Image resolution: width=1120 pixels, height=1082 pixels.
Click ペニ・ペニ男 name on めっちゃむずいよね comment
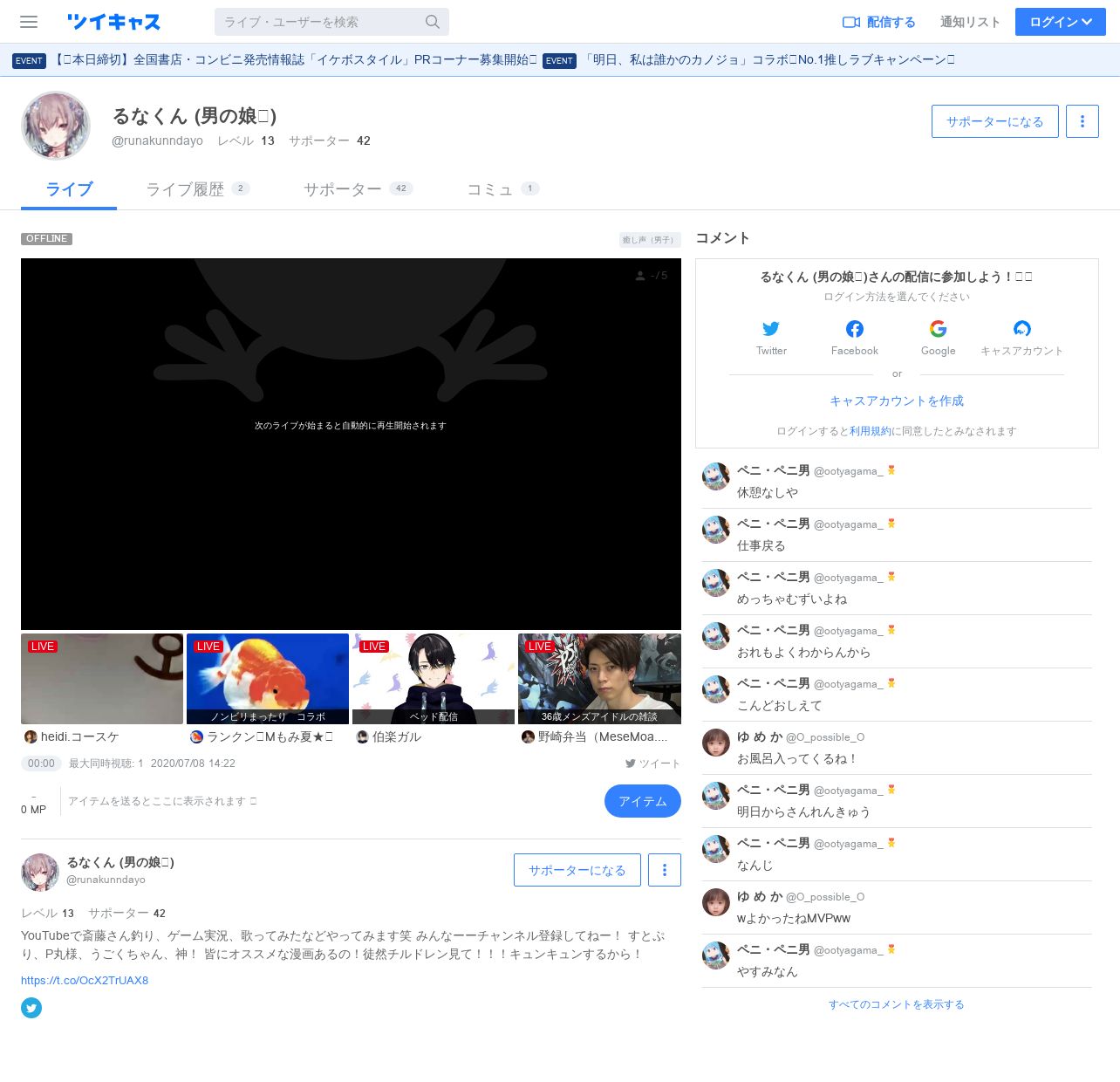773,577
